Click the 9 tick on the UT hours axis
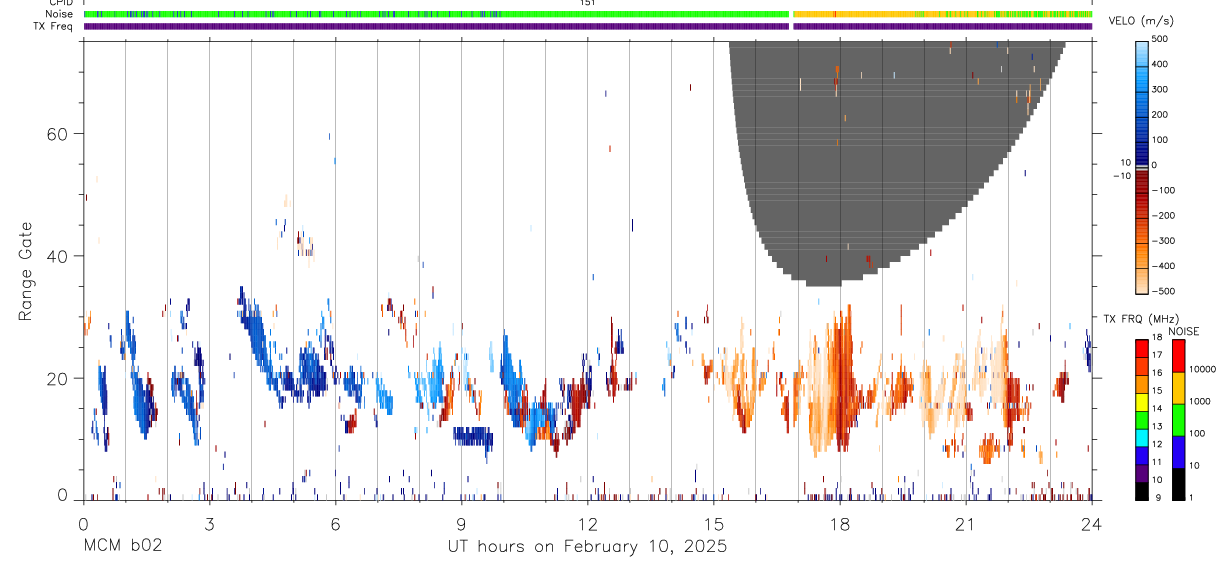Screen dimensions: 1228x567 461,524
